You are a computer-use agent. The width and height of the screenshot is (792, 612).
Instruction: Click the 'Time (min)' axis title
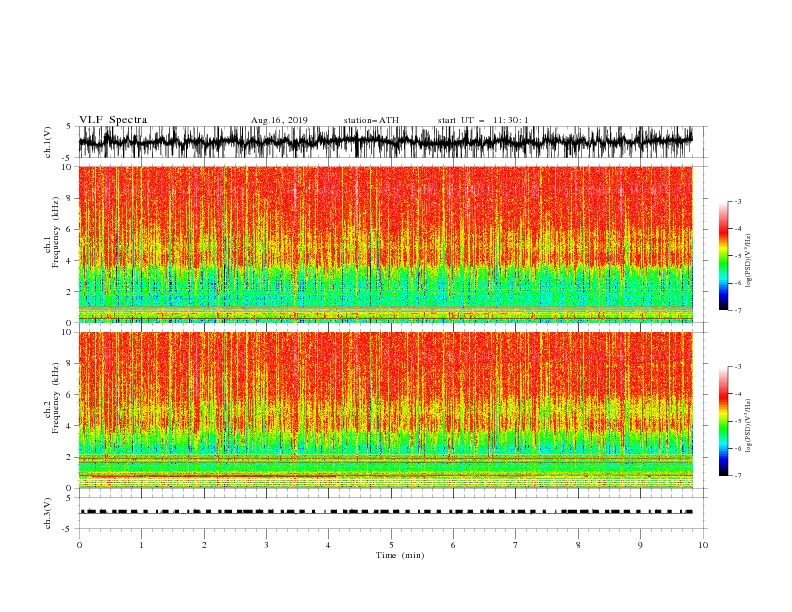[400, 555]
